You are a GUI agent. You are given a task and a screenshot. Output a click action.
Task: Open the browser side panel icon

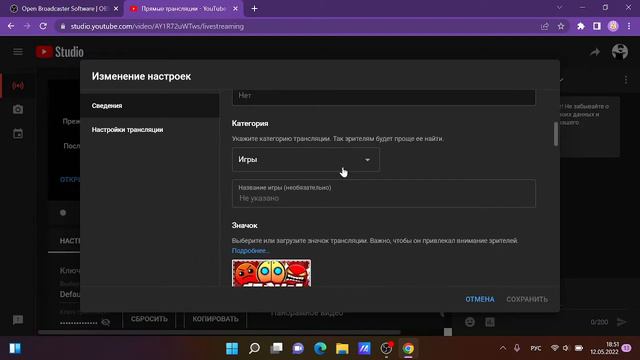coord(597,26)
